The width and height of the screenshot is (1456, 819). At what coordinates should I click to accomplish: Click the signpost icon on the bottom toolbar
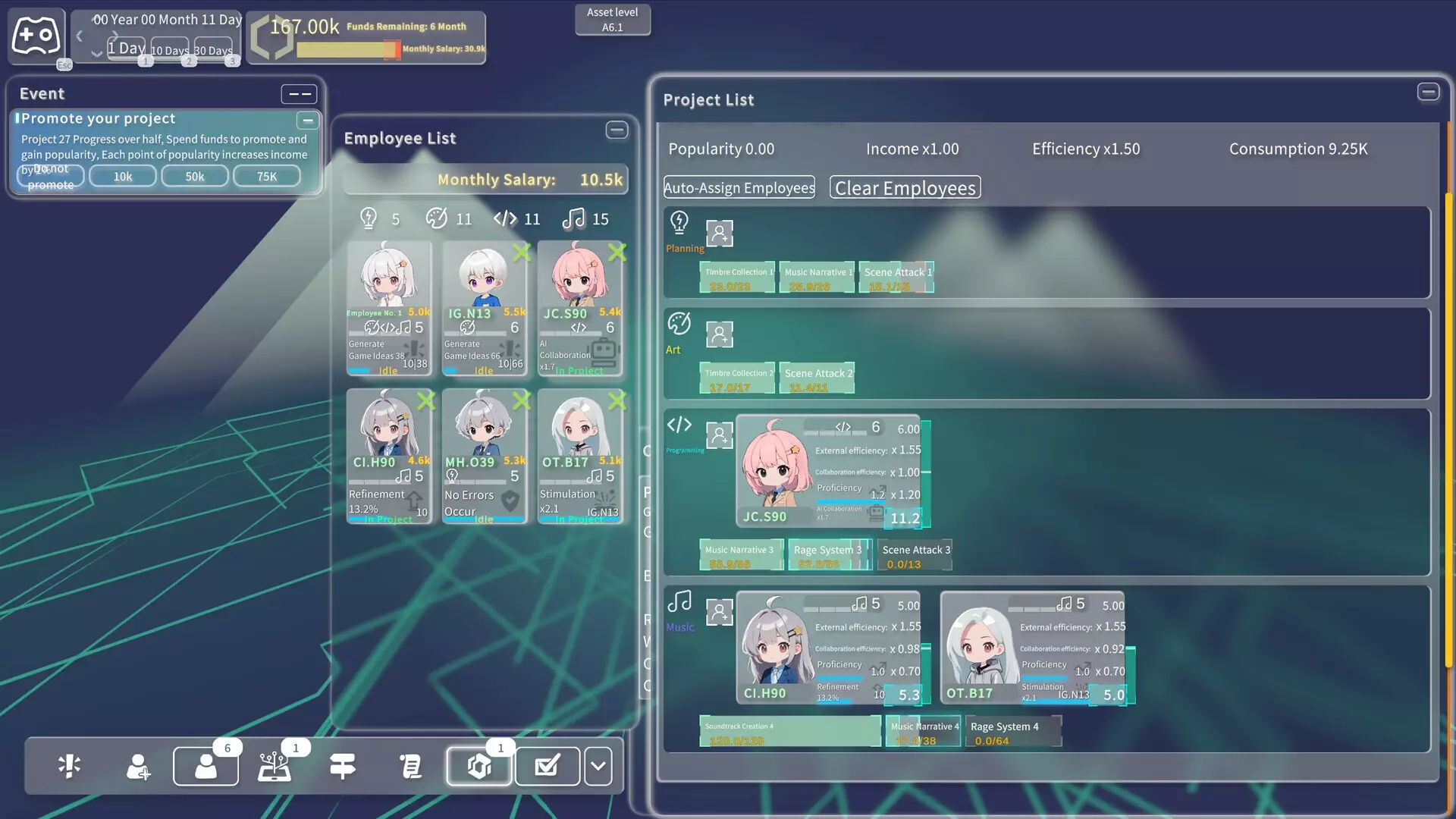click(342, 766)
